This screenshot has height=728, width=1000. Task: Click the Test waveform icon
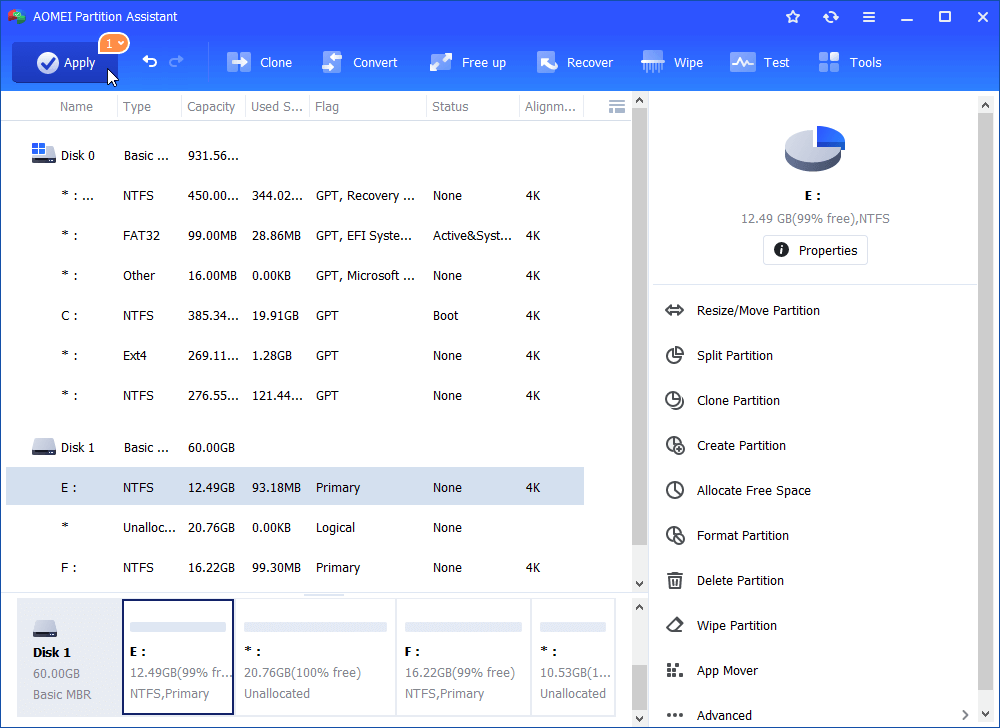[x=743, y=62]
